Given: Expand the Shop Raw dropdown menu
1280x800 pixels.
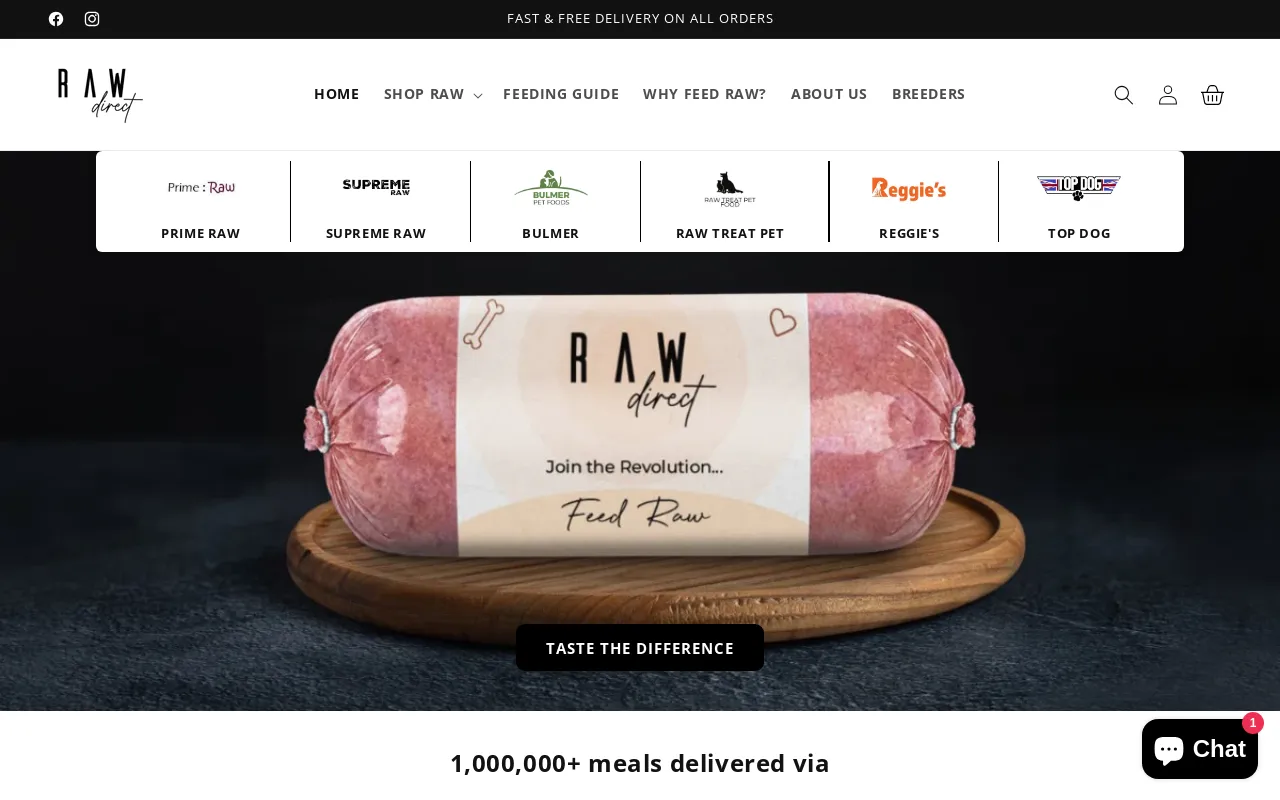Looking at the screenshot, I should [x=433, y=94].
